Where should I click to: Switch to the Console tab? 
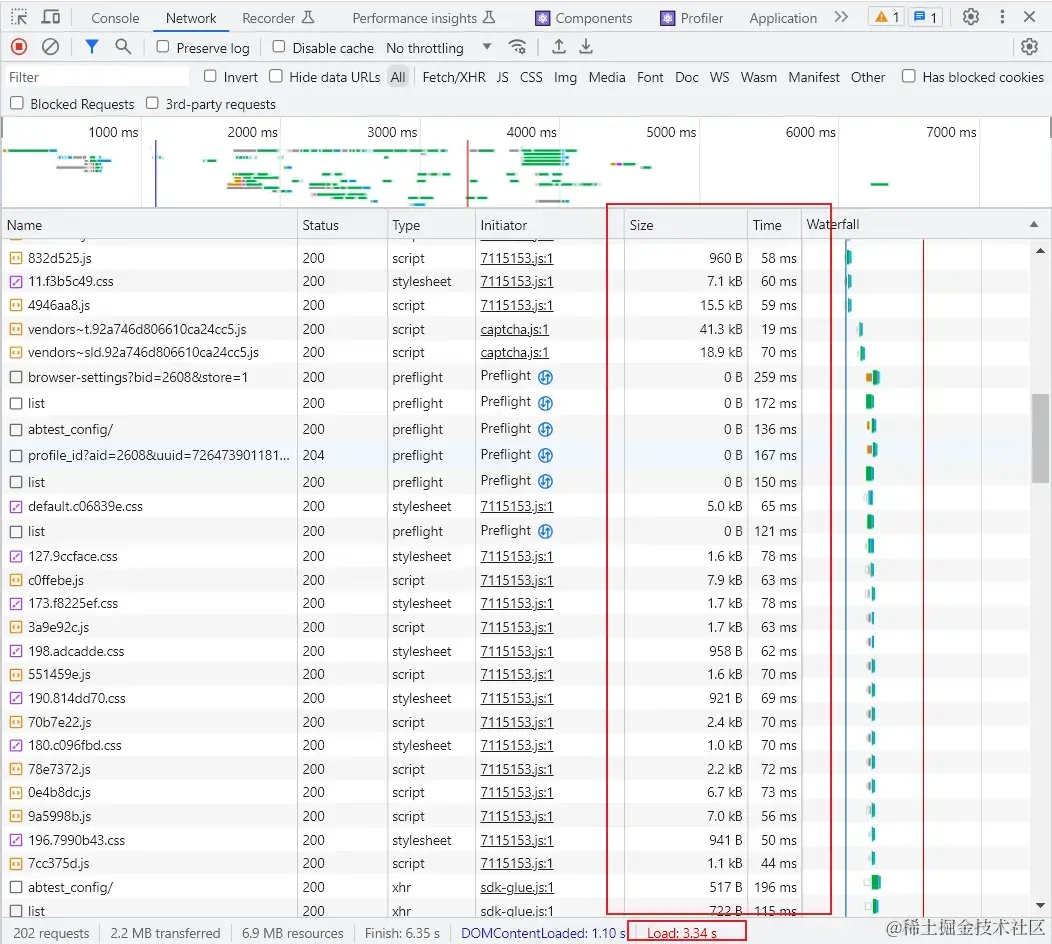115,18
